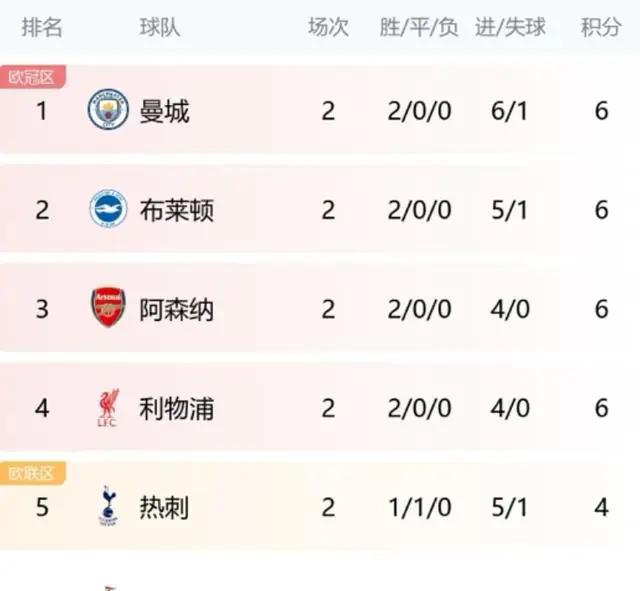Click the orange 欧联区 zone label
This screenshot has width=640, height=591.
click(x=33, y=473)
